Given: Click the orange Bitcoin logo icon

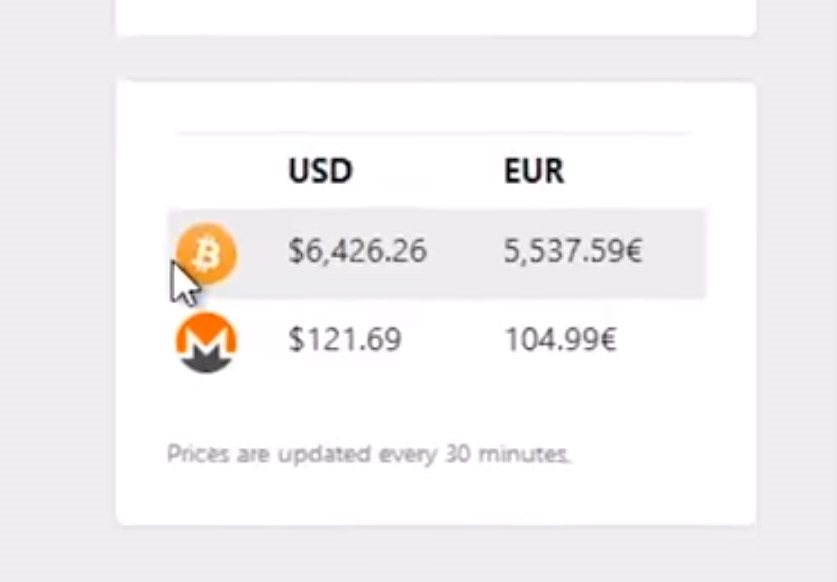Looking at the screenshot, I should pyautogui.click(x=207, y=252).
